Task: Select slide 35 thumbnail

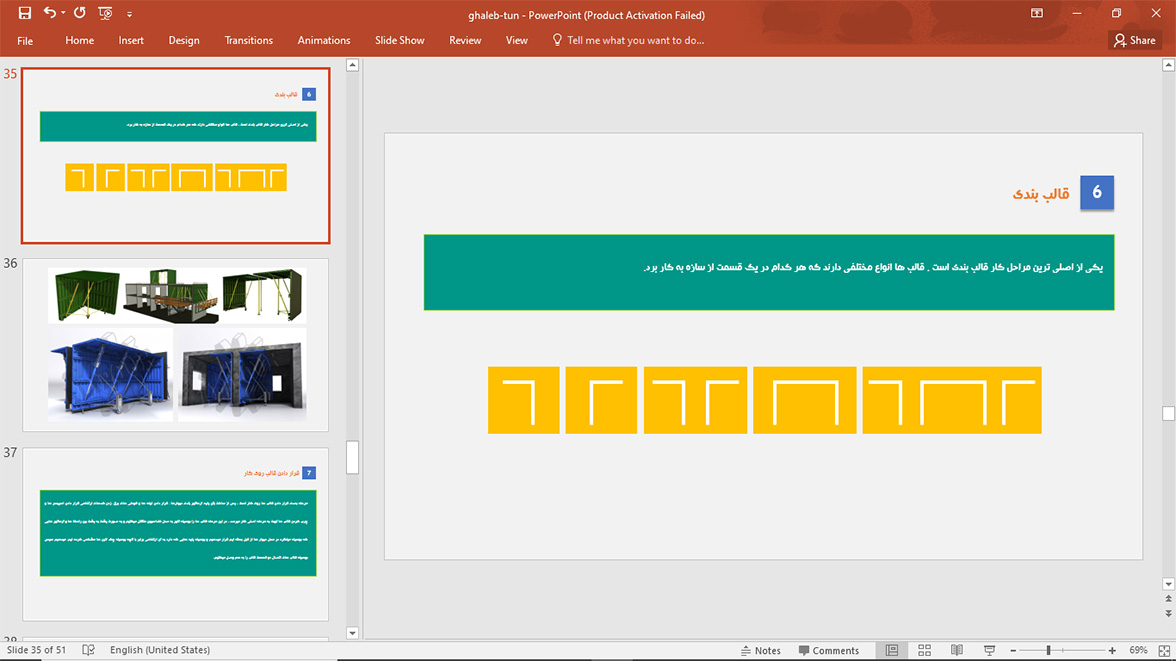Action: pyautogui.click(x=176, y=156)
